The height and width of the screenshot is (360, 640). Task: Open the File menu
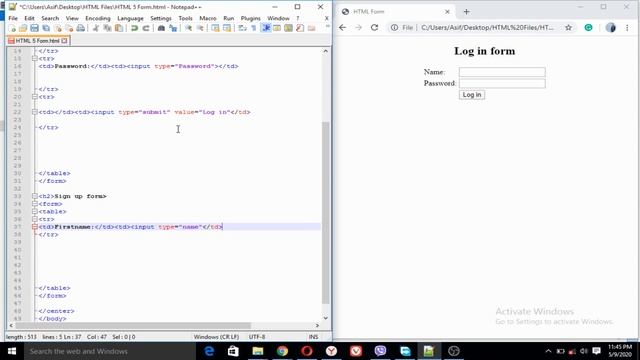[13, 18]
